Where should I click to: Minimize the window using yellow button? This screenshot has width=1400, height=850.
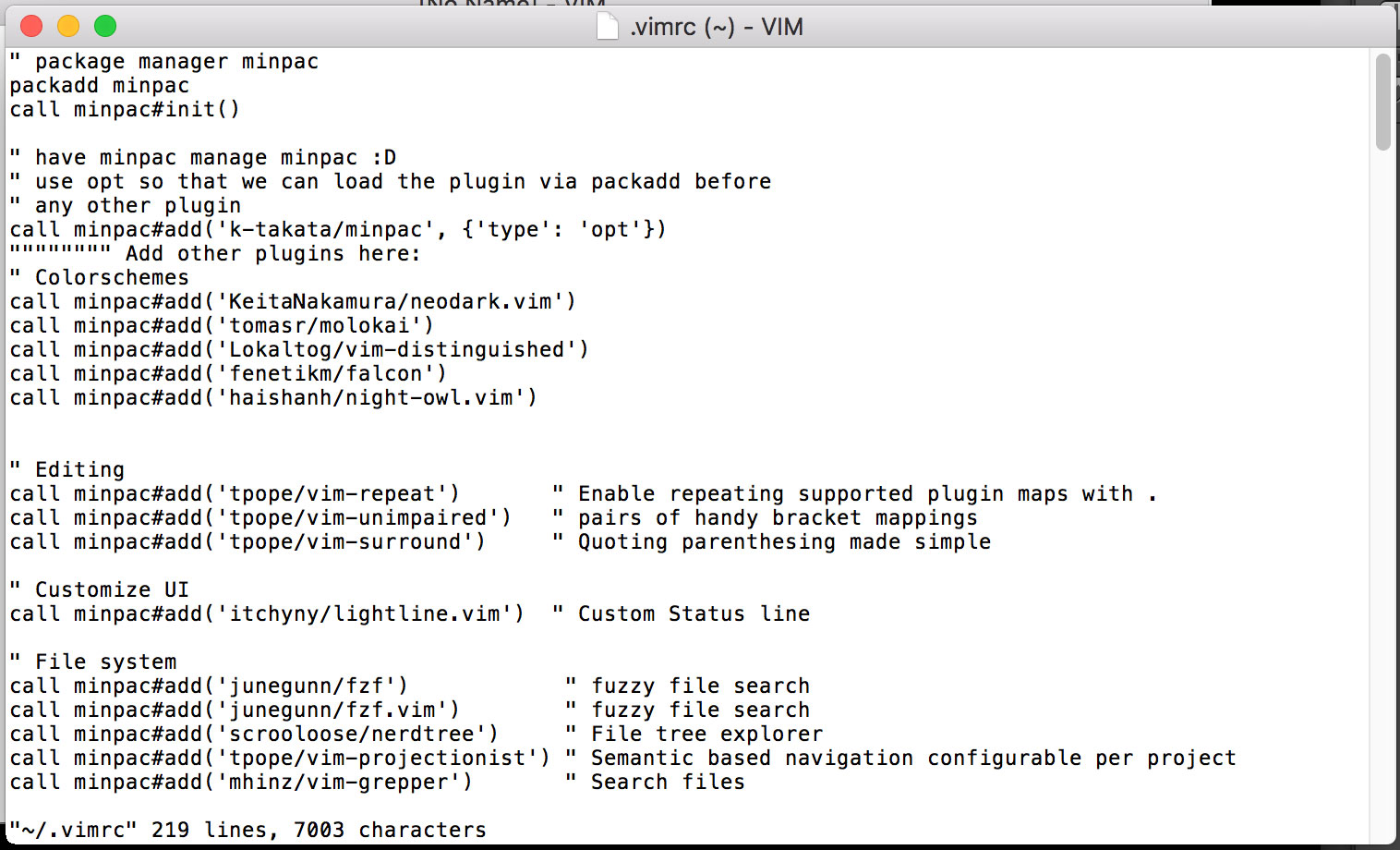click(x=68, y=27)
